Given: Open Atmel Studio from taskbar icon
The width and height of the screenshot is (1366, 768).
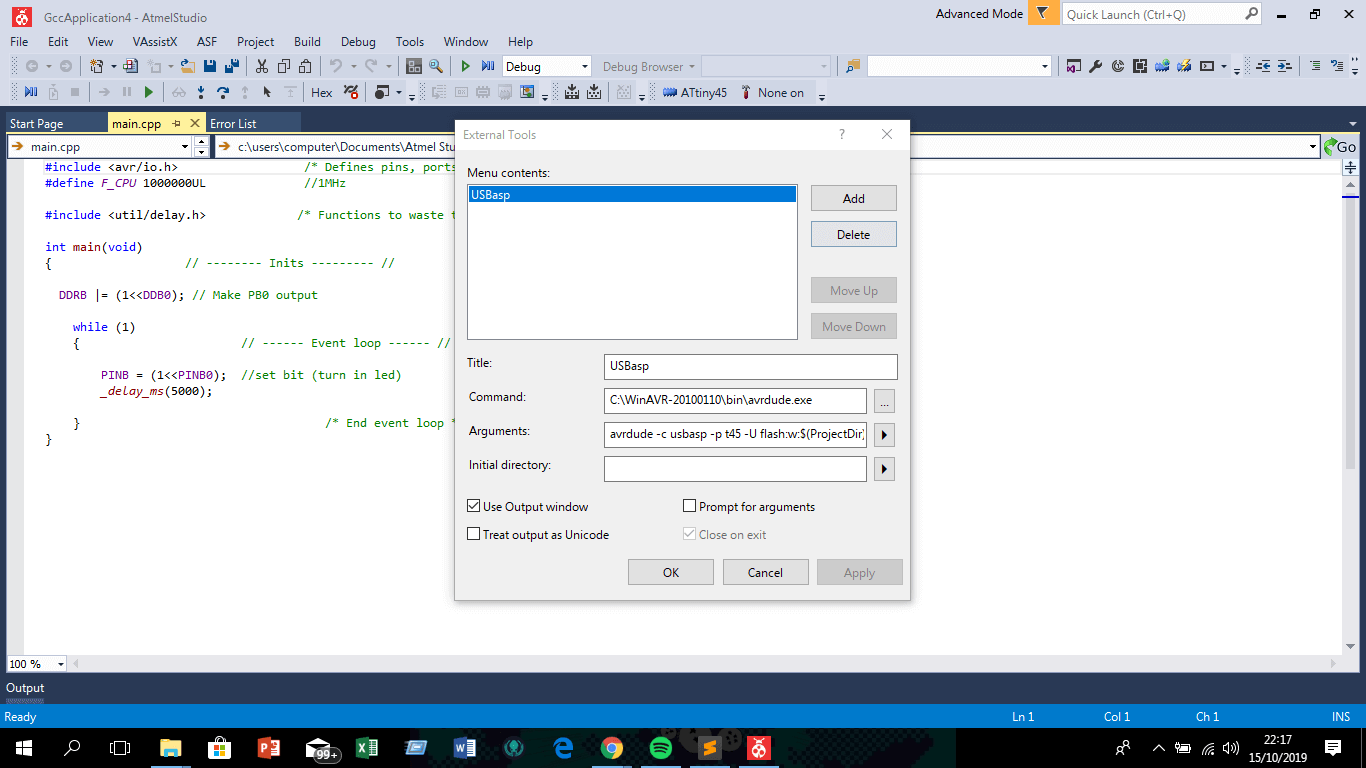Looking at the screenshot, I should [x=760, y=747].
